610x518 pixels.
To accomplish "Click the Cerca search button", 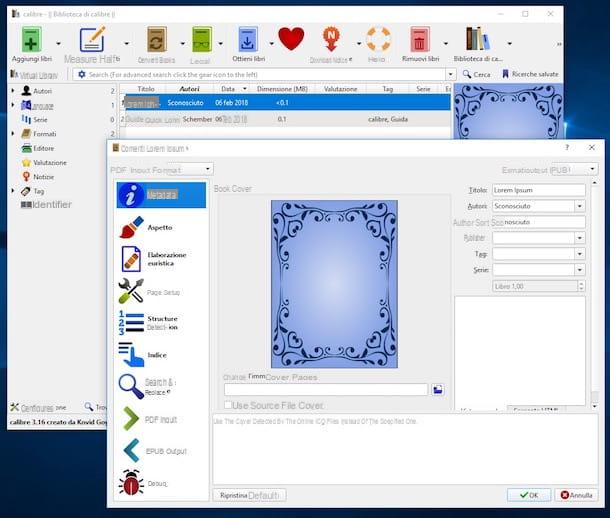I will pyautogui.click(x=477, y=74).
